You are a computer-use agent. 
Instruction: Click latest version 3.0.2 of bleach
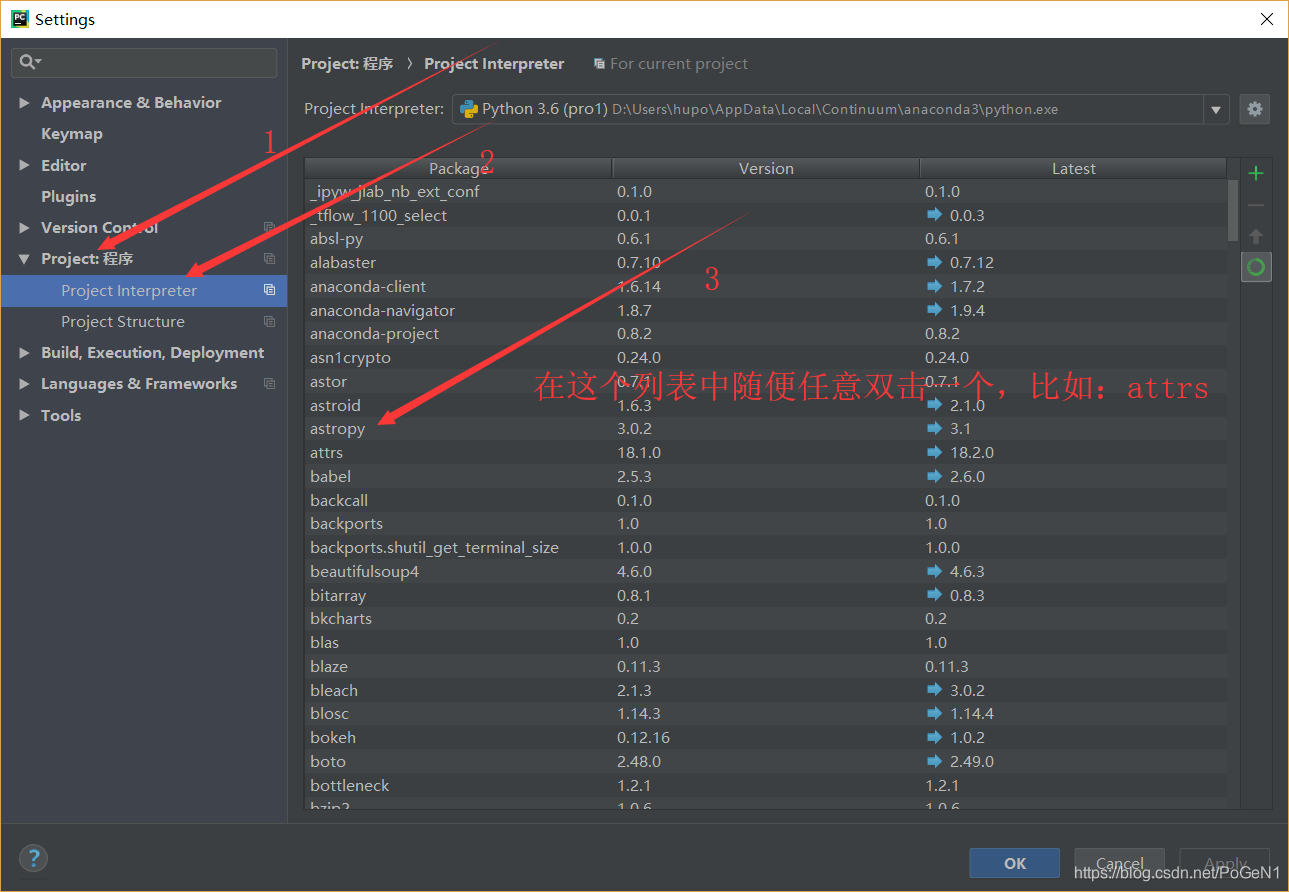pos(967,690)
